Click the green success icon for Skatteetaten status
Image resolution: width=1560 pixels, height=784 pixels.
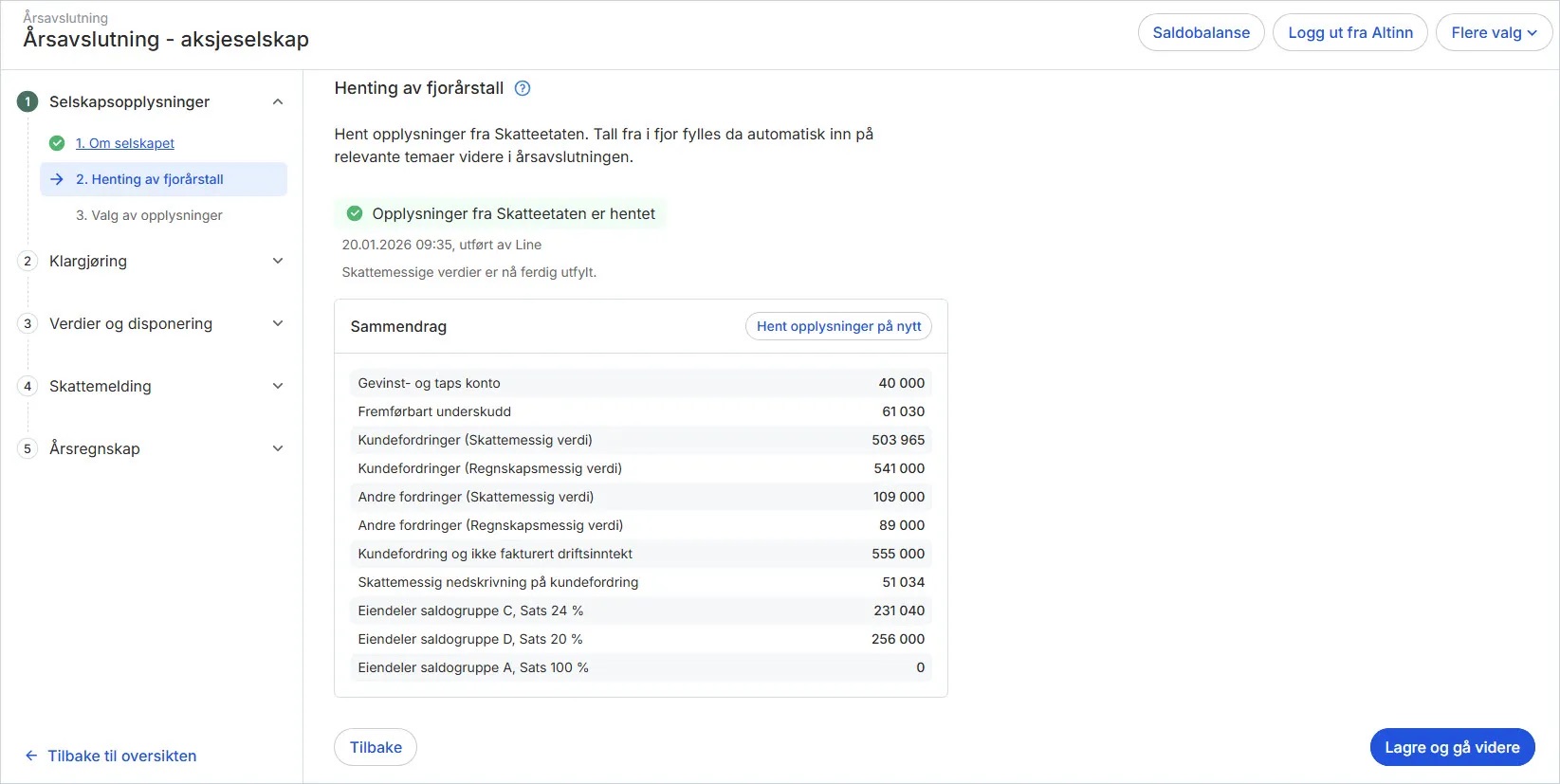pos(355,213)
